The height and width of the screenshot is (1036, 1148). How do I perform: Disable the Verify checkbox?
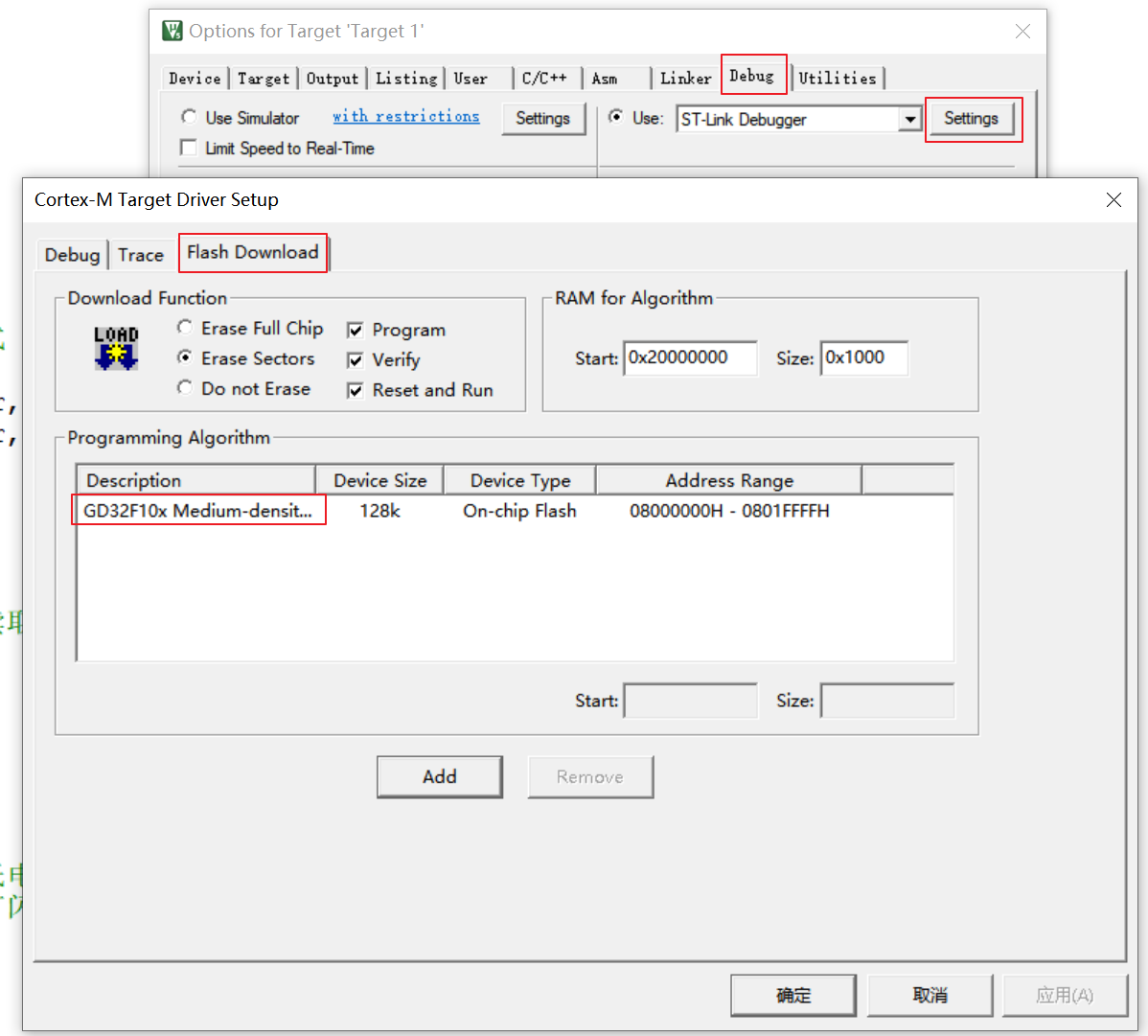(x=356, y=360)
